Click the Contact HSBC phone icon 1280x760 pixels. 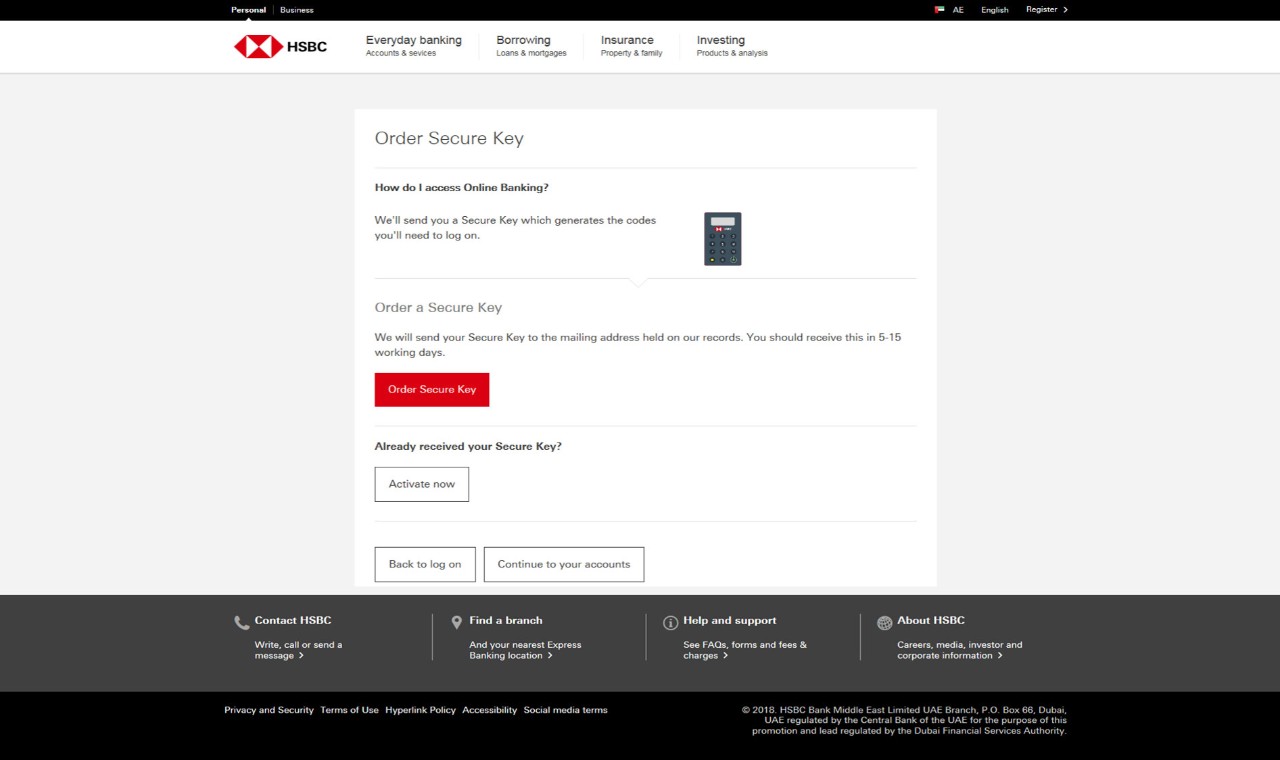(x=242, y=623)
